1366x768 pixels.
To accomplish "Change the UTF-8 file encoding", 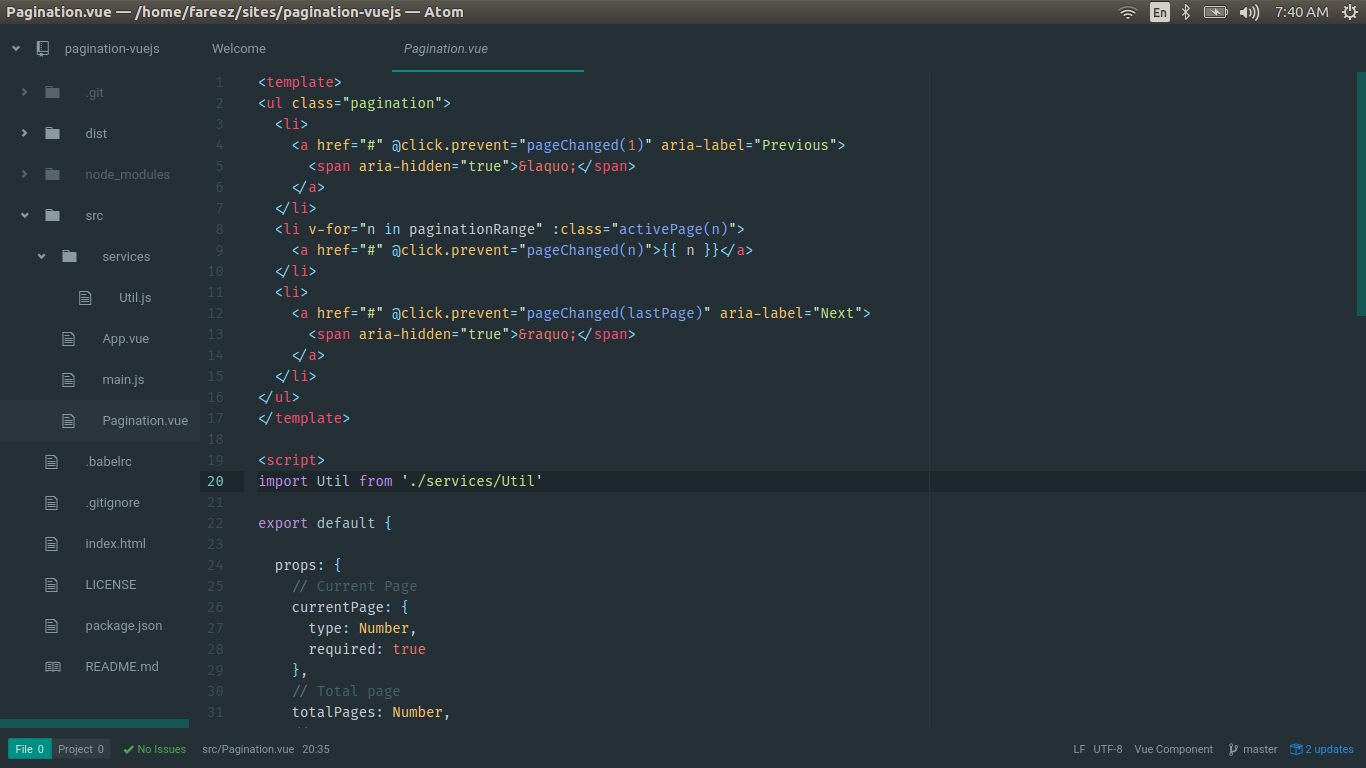I will pyautogui.click(x=1108, y=749).
